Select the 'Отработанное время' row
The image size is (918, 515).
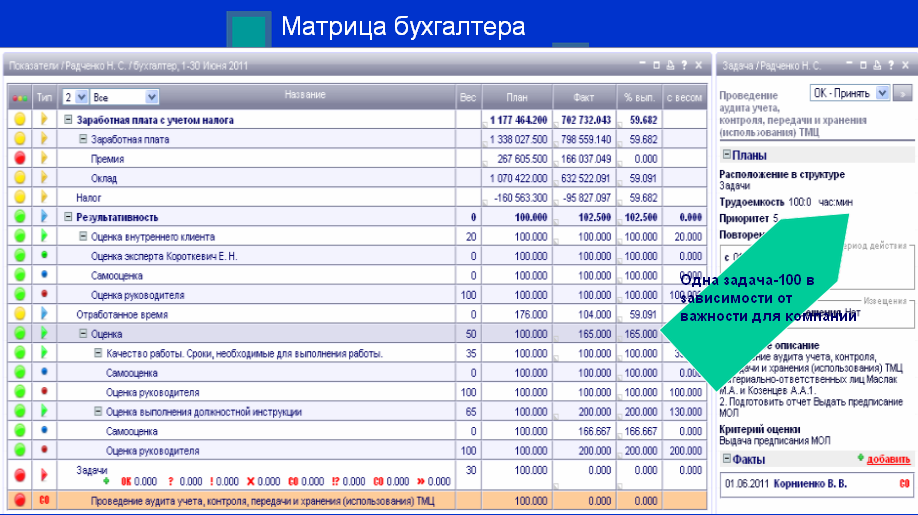point(357,314)
